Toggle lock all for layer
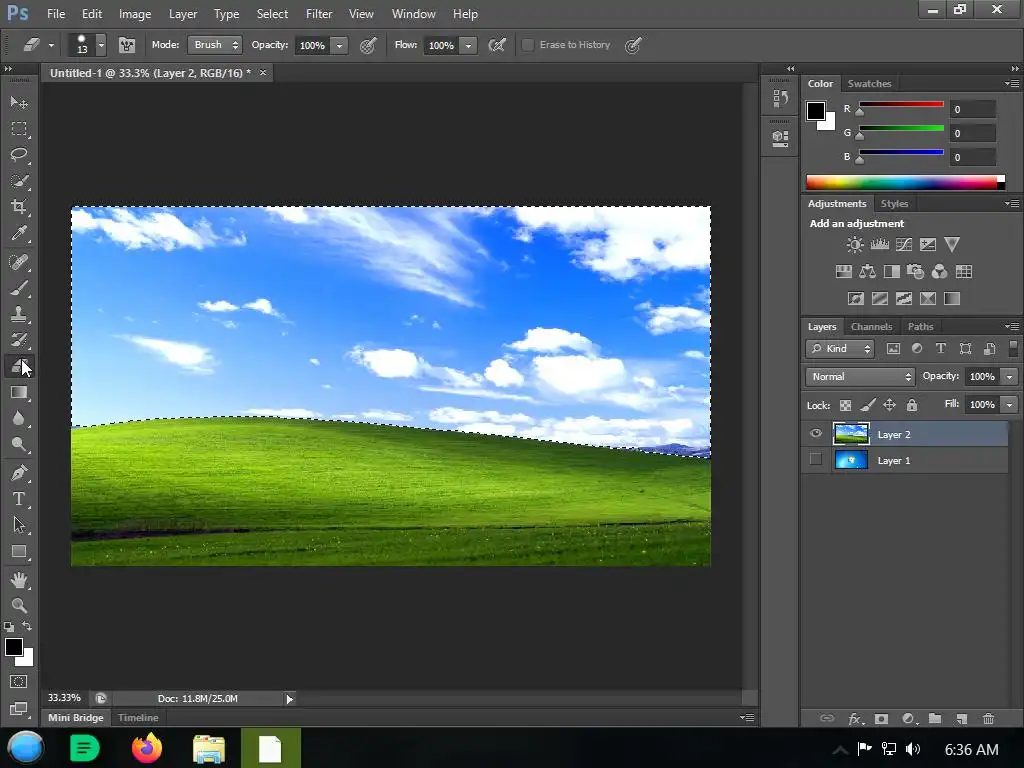 (912, 406)
